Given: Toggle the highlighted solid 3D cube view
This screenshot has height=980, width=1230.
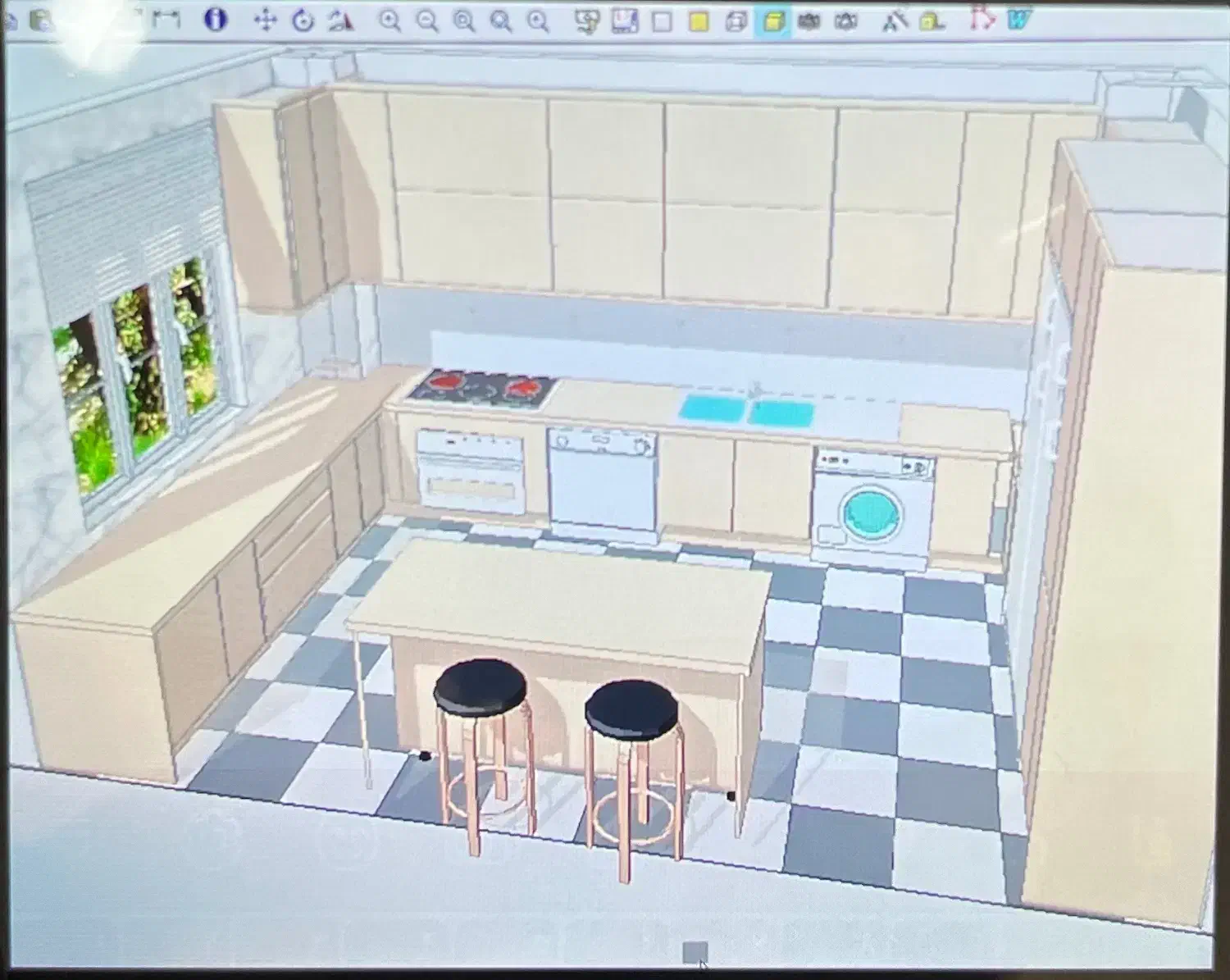Looking at the screenshot, I should [772, 21].
